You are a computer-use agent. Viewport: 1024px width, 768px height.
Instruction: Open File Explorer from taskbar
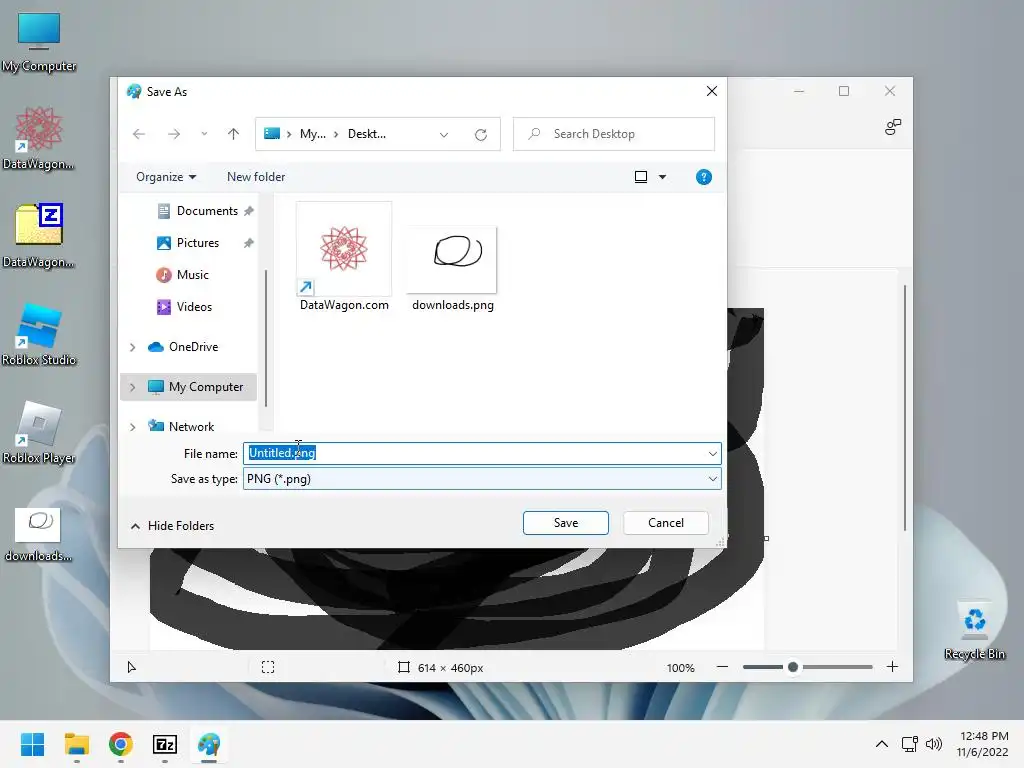click(x=76, y=744)
